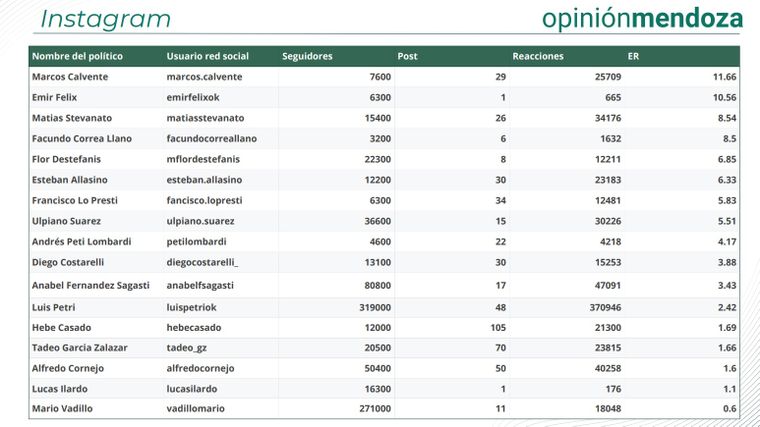Click the username hebecasado
The image size is (760, 427).
click(x=194, y=328)
